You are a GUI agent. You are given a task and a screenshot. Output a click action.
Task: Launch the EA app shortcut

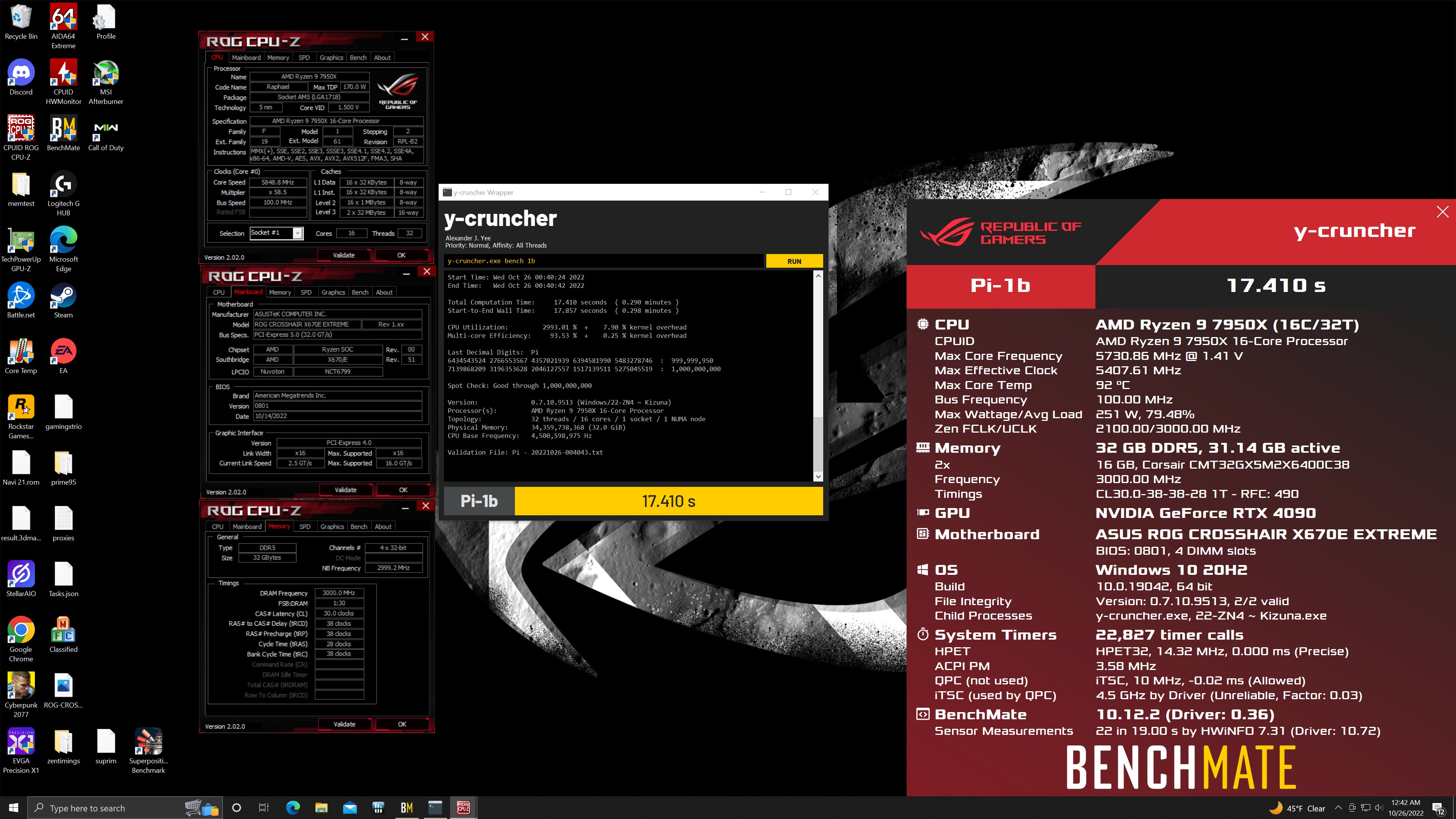(63, 357)
